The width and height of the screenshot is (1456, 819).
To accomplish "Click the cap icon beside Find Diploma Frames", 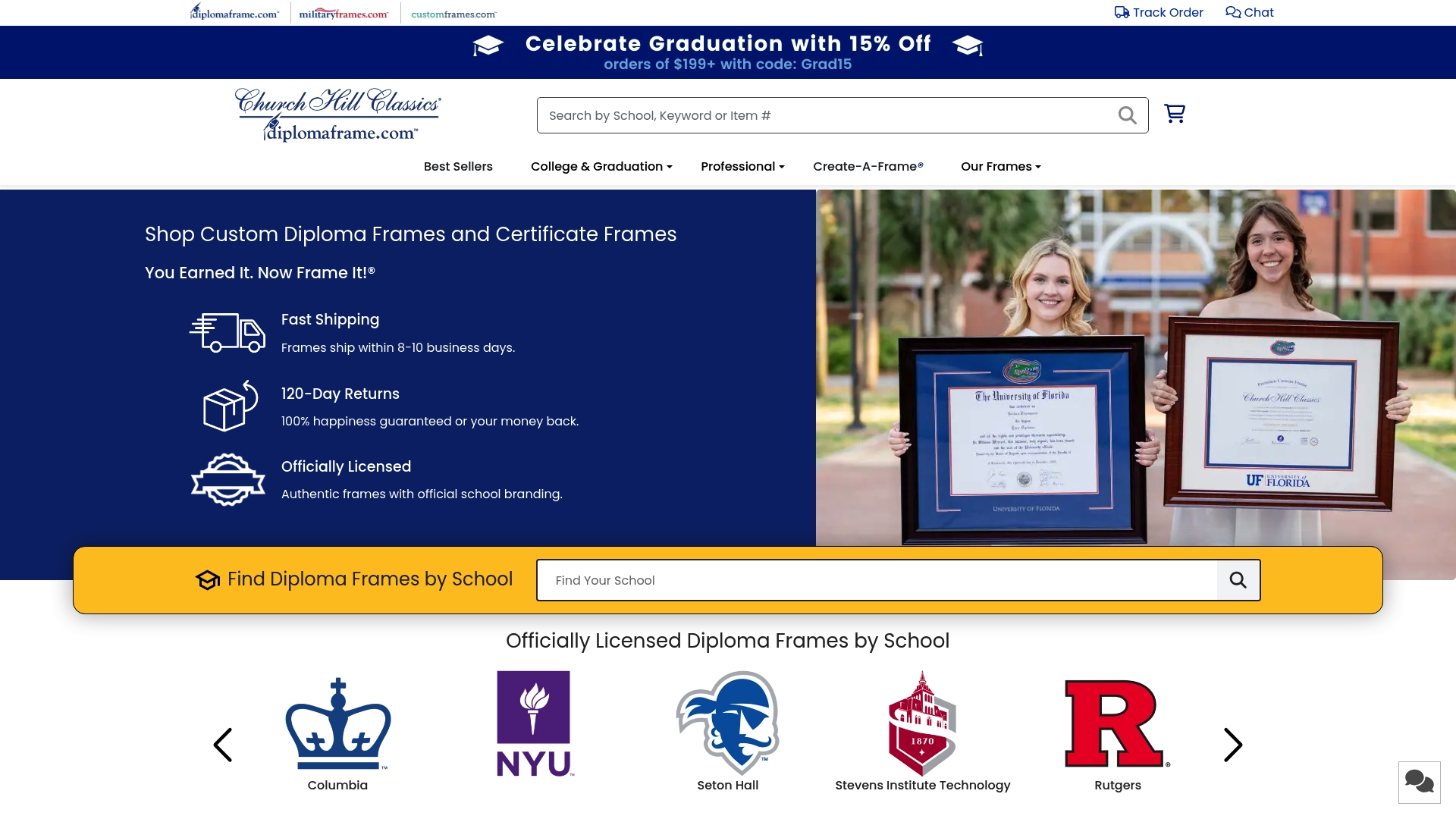I will point(208,580).
